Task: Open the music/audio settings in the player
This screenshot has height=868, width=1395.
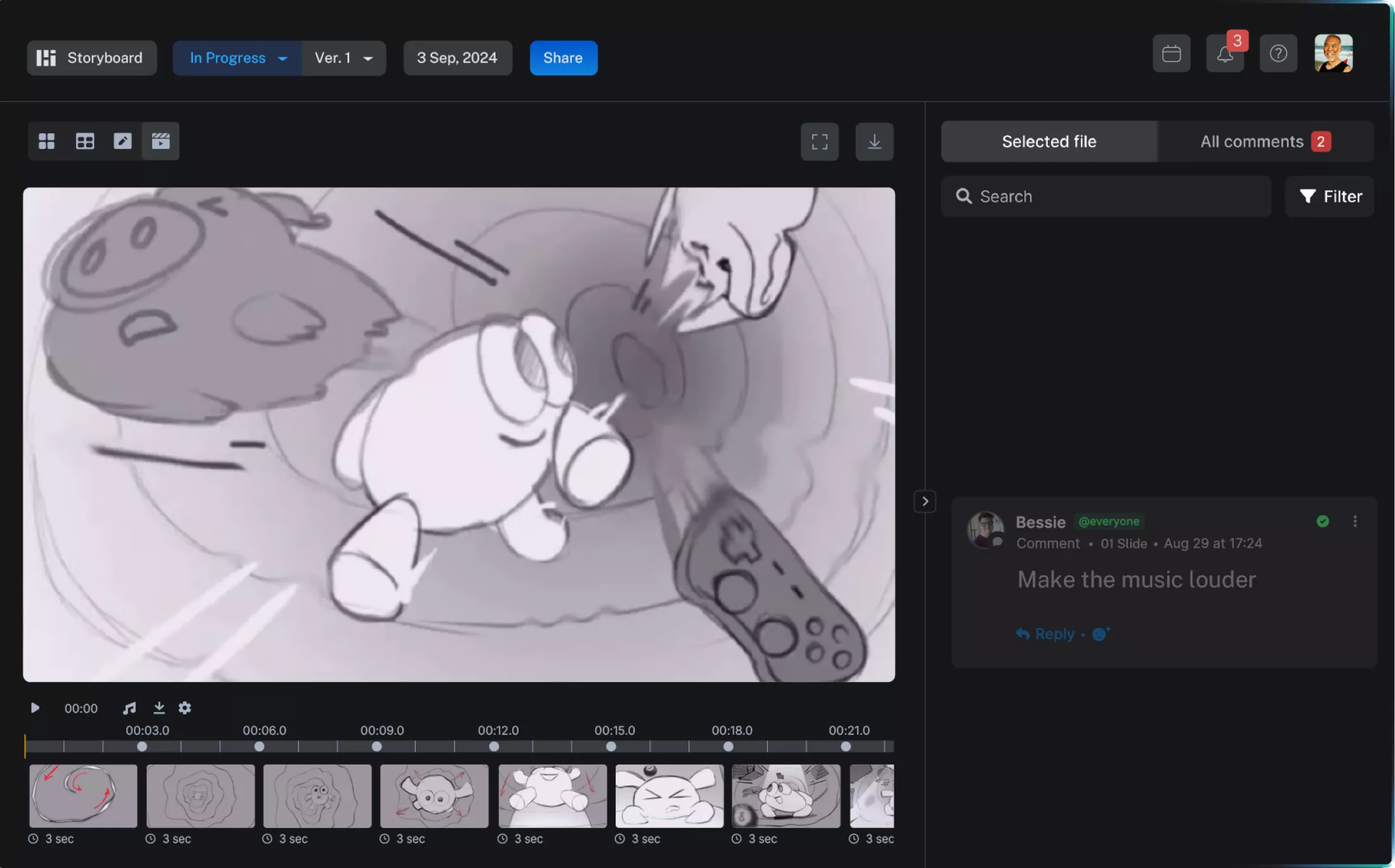Action: pos(129,707)
